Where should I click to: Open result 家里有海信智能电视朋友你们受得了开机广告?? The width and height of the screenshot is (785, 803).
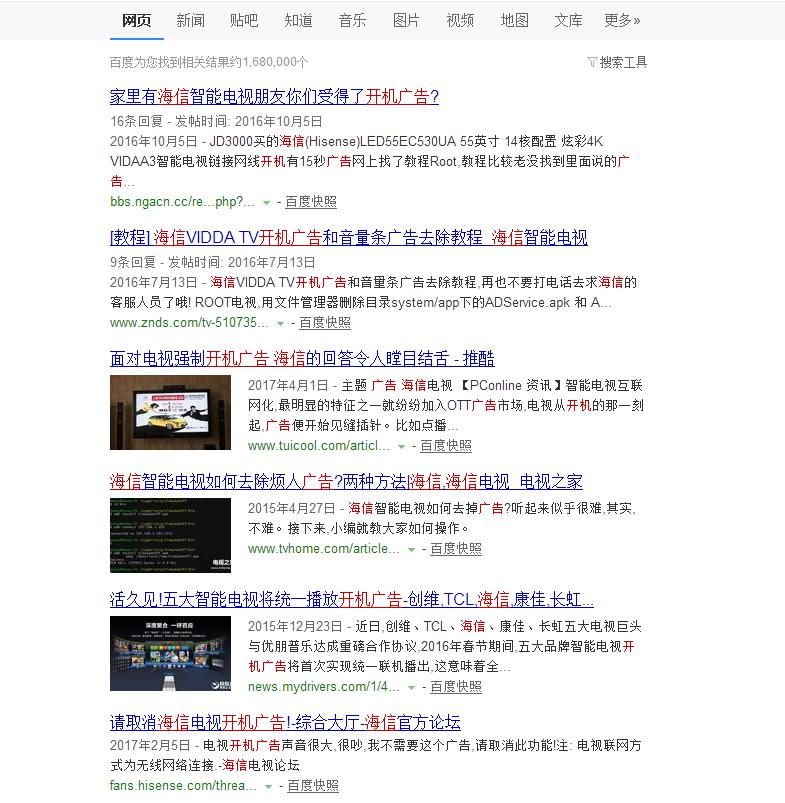coord(274,96)
